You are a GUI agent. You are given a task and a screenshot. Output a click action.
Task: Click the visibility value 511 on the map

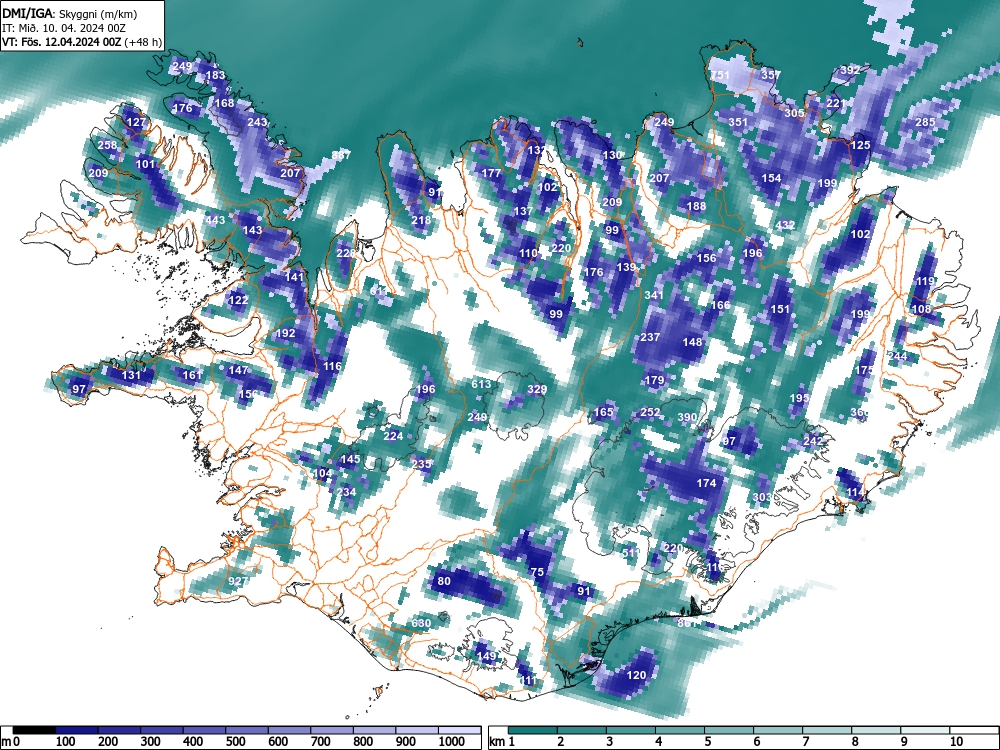tap(630, 552)
